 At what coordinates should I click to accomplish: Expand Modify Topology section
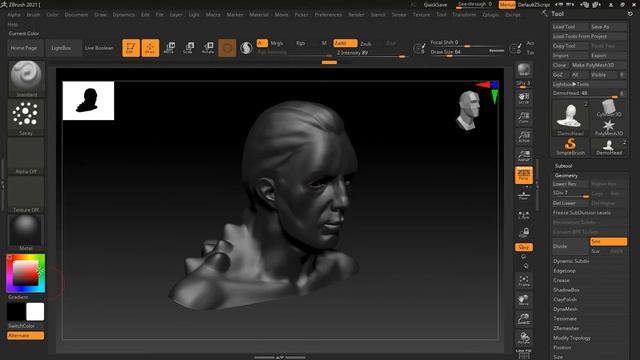click(572, 338)
